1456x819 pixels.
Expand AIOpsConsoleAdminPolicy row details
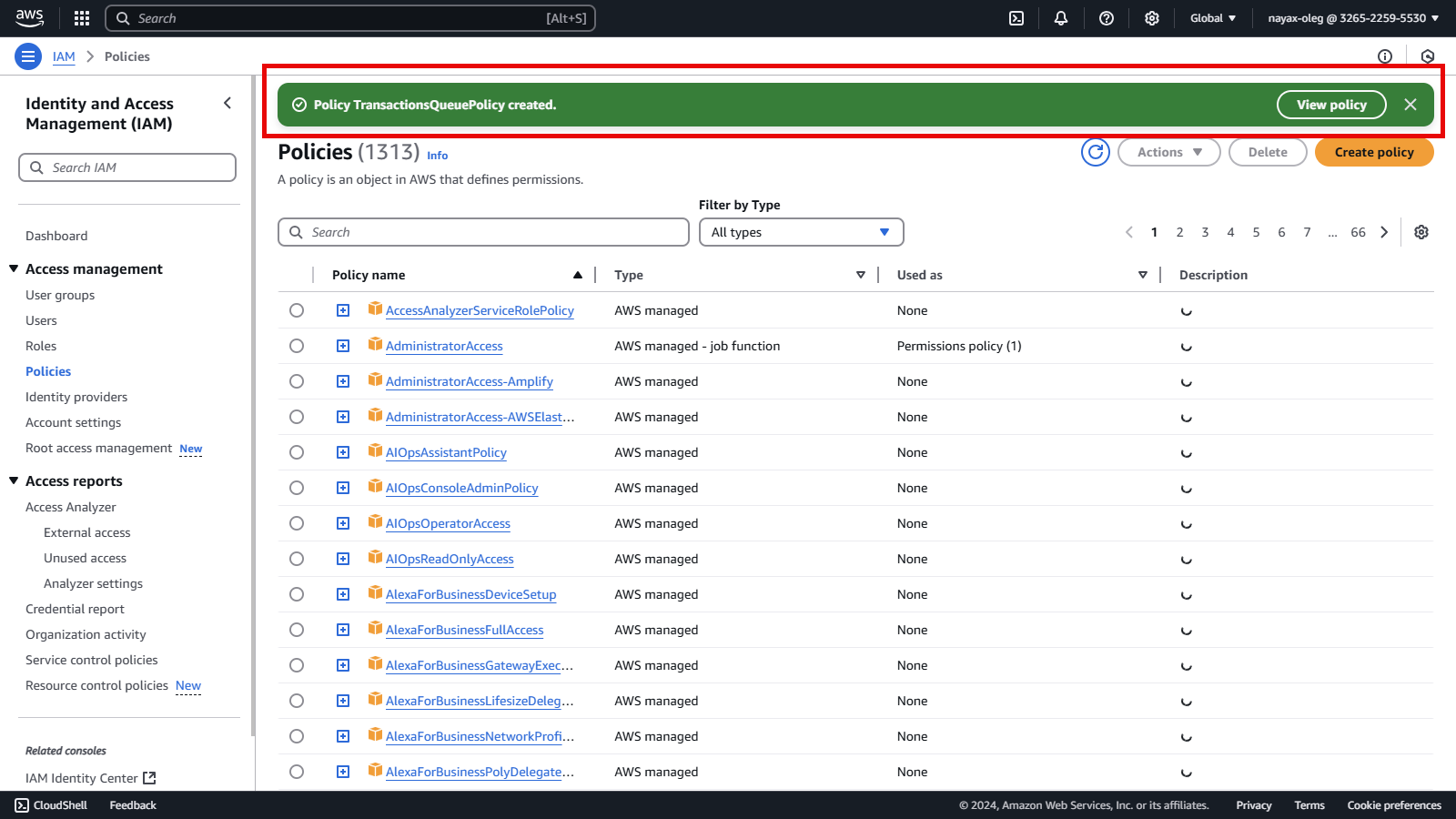coord(343,488)
